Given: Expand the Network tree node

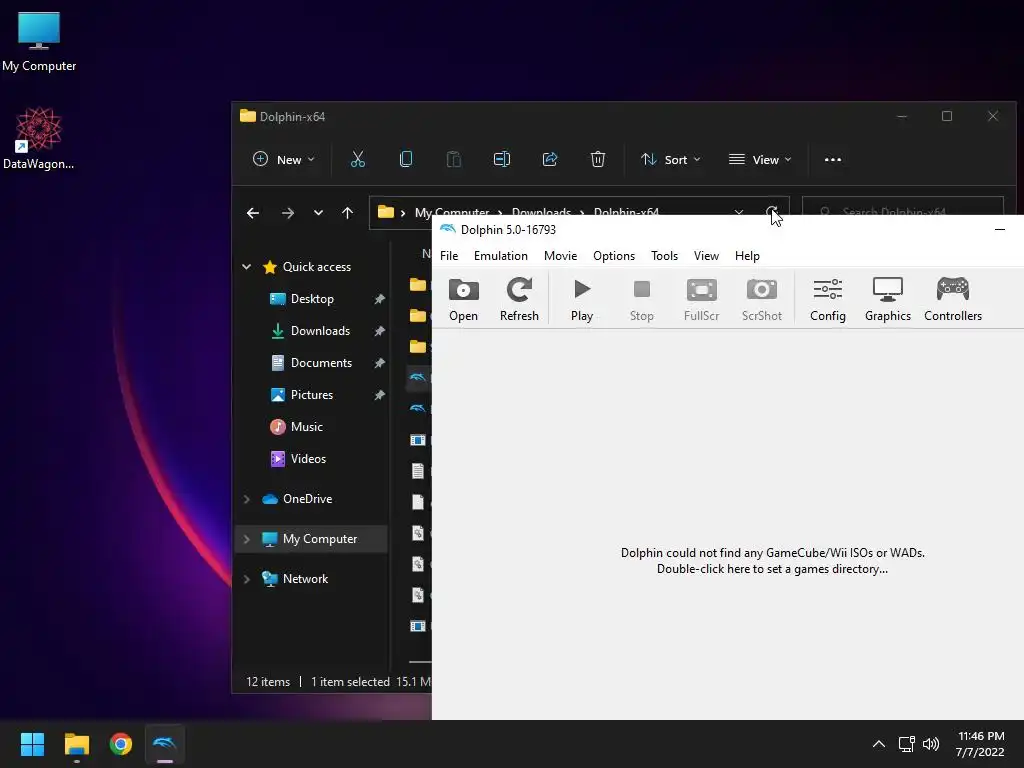Looking at the screenshot, I should 246,579.
